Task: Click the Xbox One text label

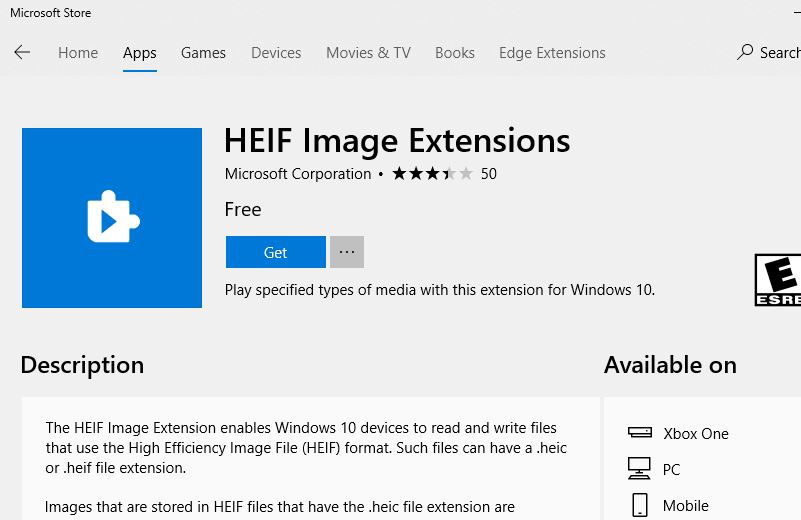Action: coord(696,434)
